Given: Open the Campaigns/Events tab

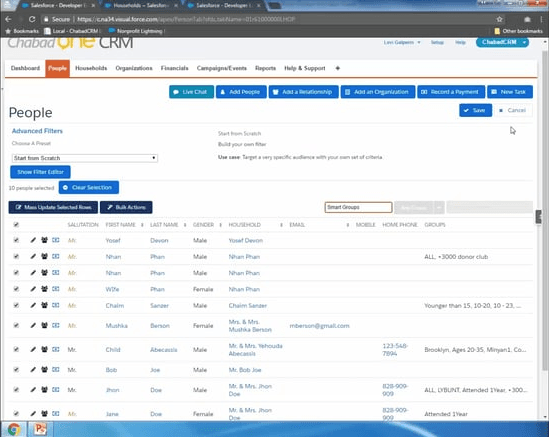Looking at the screenshot, I should pos(222,68).
